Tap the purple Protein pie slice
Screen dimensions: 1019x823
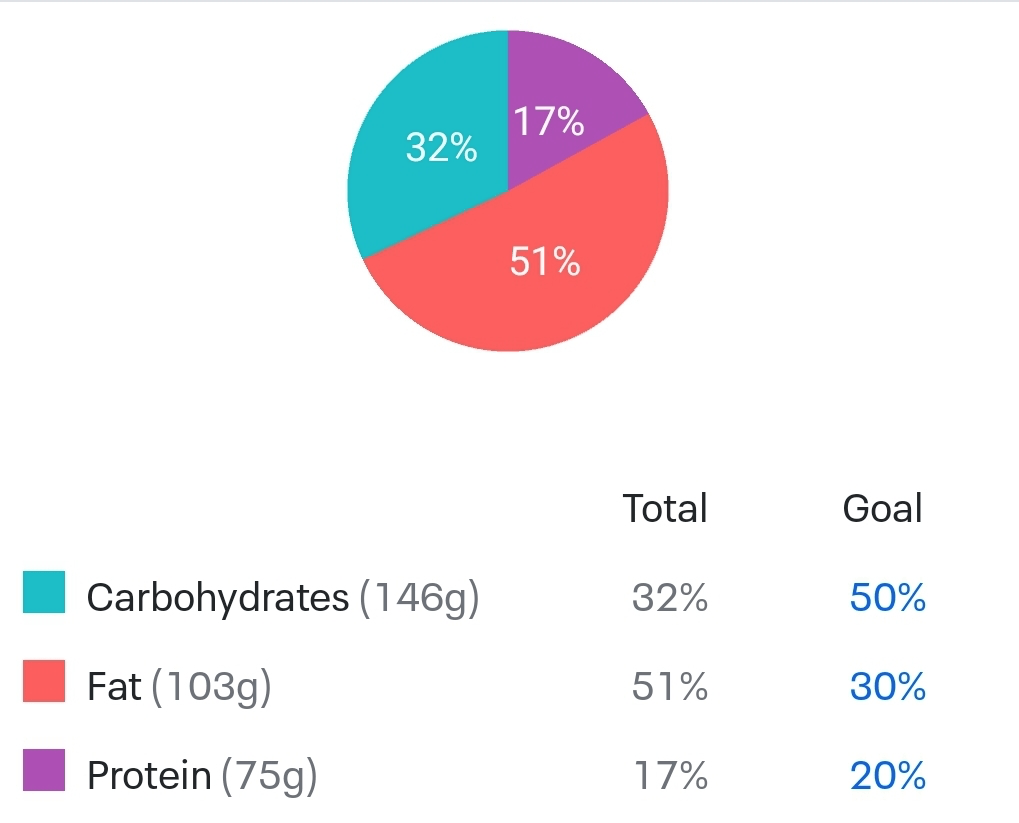coord(560,100)
